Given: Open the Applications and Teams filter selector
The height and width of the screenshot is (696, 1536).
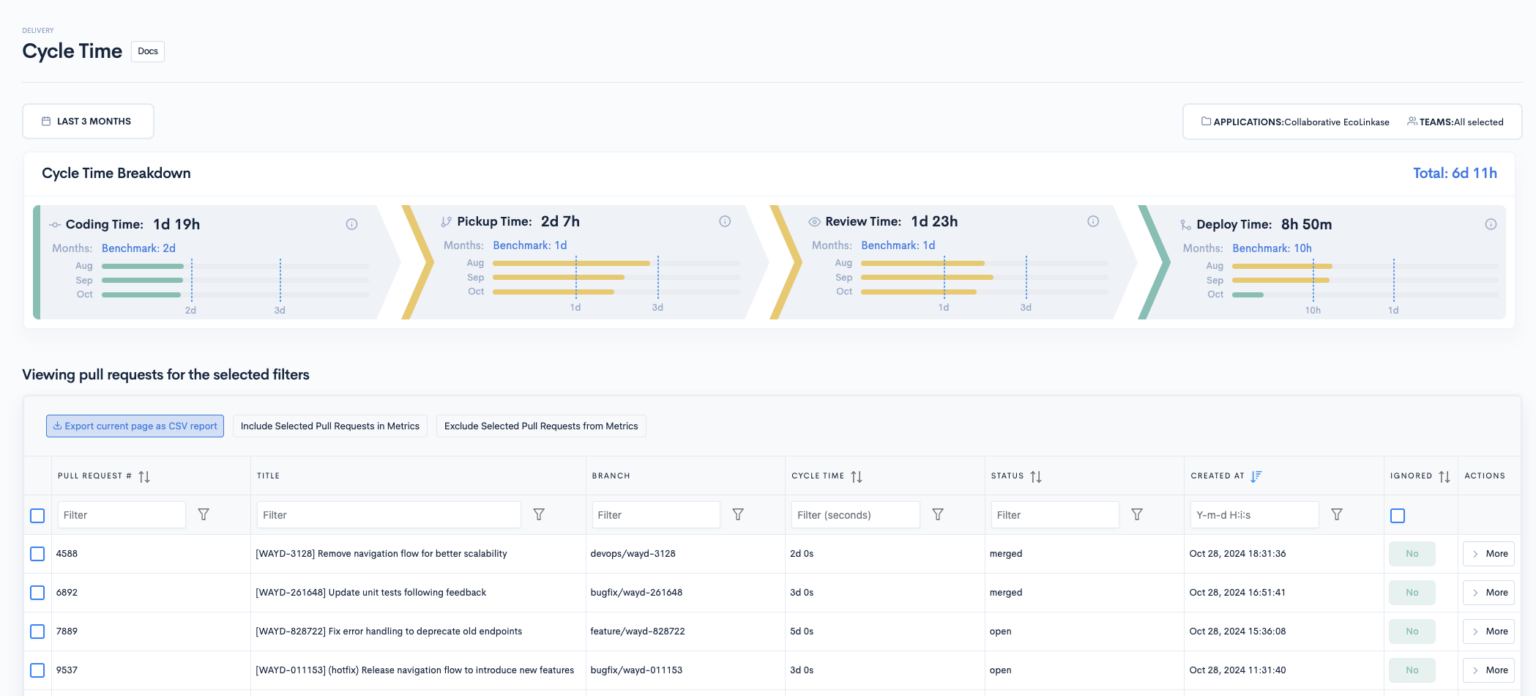Looking at the screenshot, I should [x=1349, y=122].
